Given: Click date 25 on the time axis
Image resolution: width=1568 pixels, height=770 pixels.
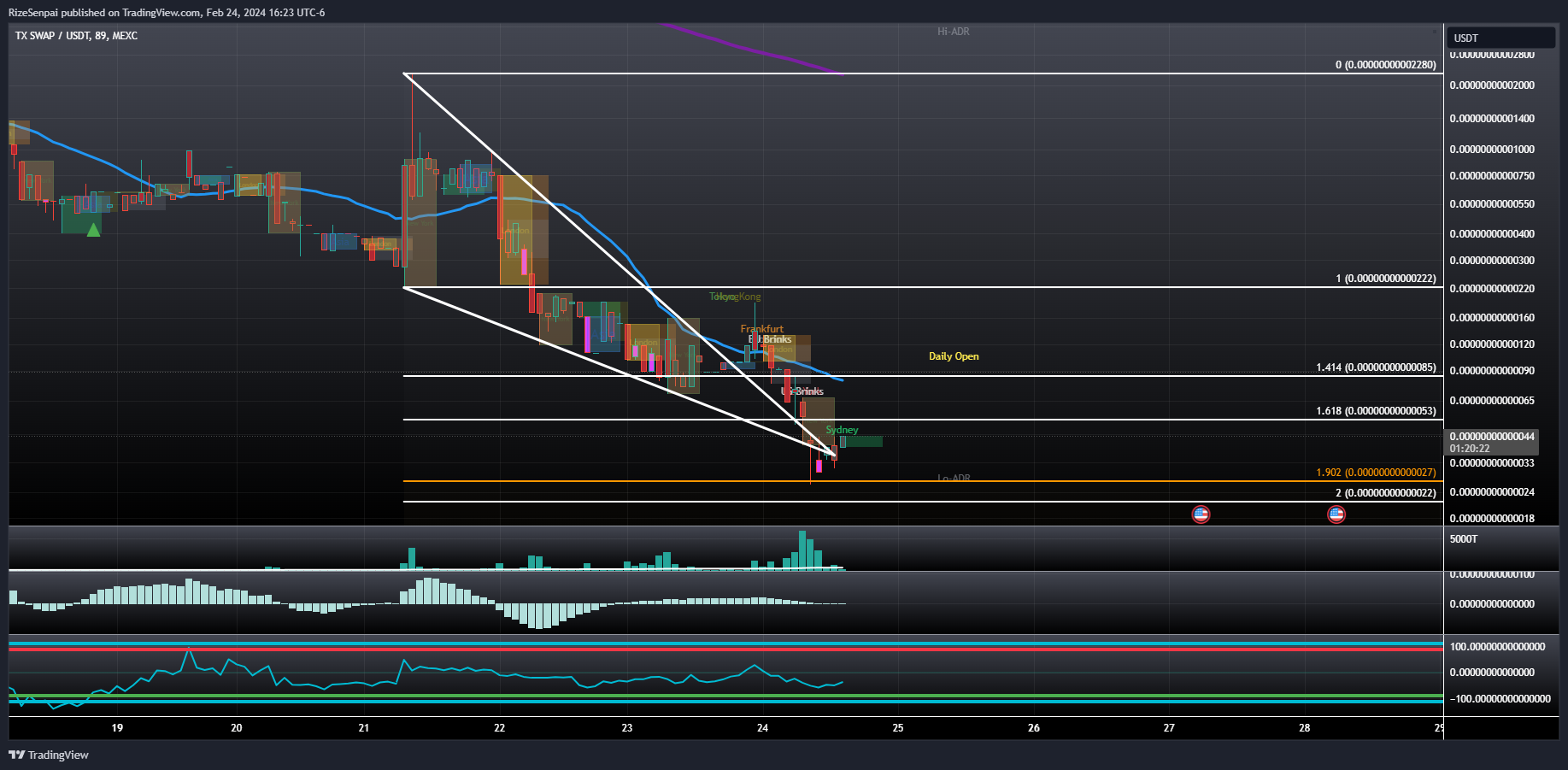Looking at the screenshot, I should tap(898, 728).
